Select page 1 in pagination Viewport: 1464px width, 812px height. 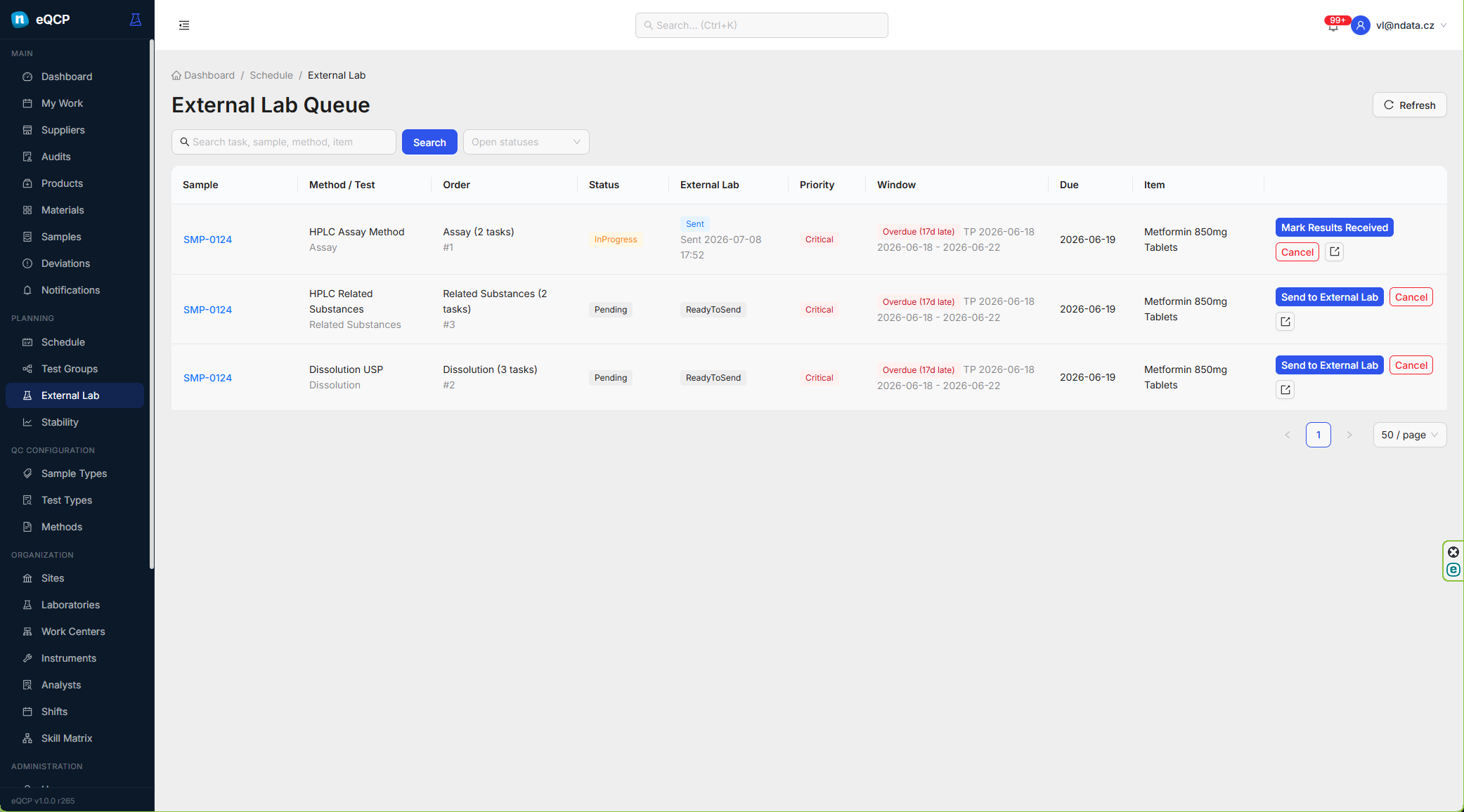tap(1318, 435)
